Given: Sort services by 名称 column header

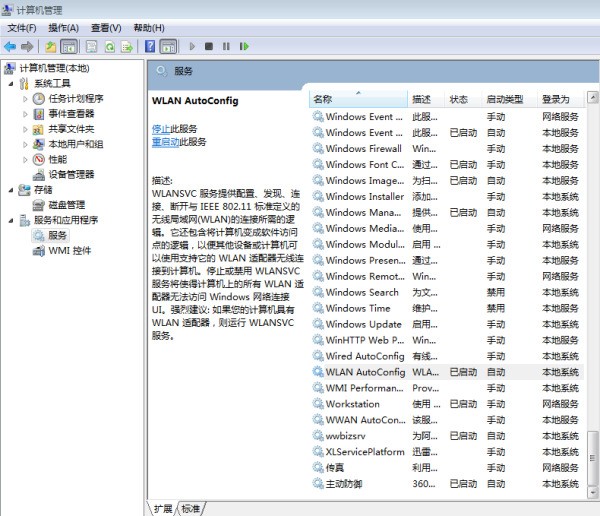Looking at the screenshot, I should click(x=358, y=100).
